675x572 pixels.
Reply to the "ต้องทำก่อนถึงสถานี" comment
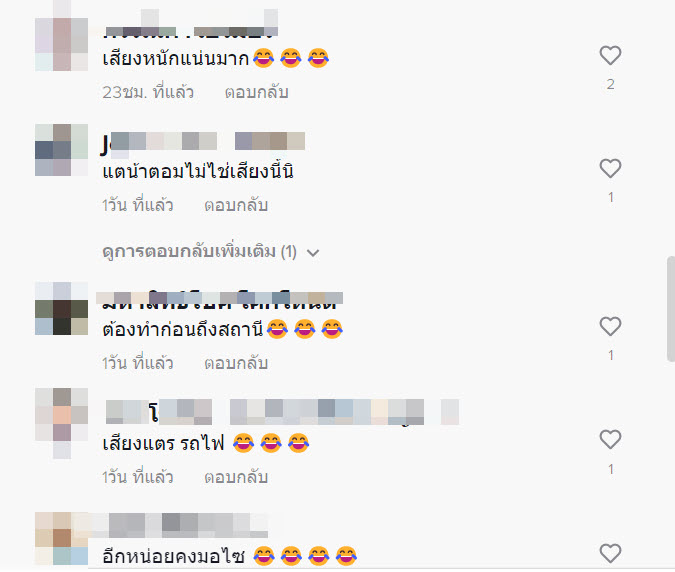coord(236,363)
